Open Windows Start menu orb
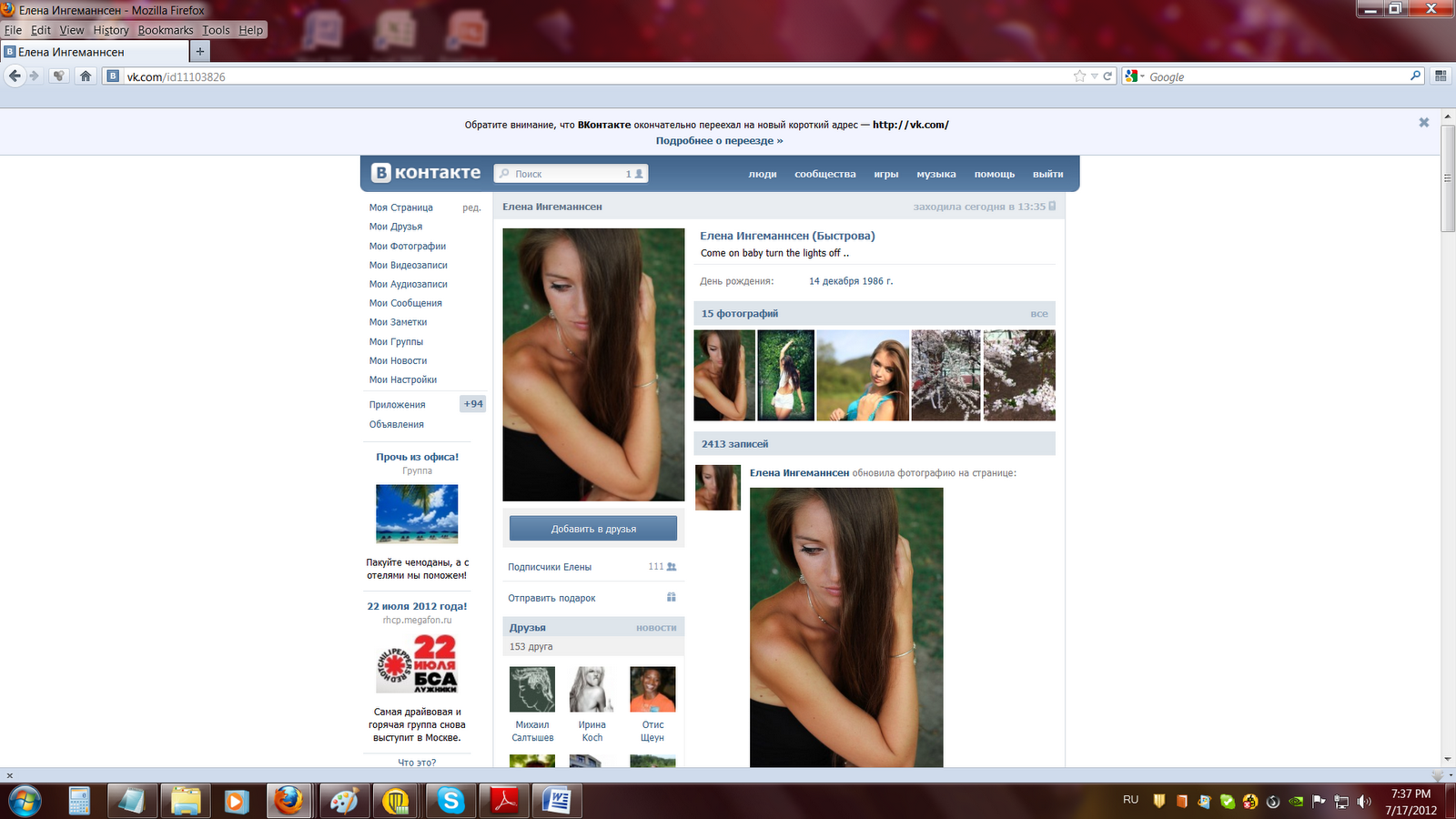This screenshot has height=819, width=1456. coord(25,801)
